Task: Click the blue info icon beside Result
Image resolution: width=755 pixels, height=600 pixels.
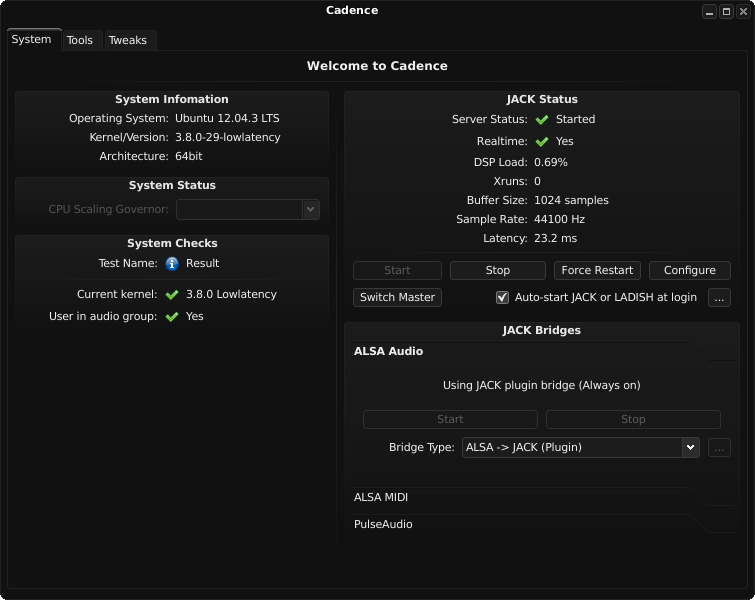Action: 172,264
